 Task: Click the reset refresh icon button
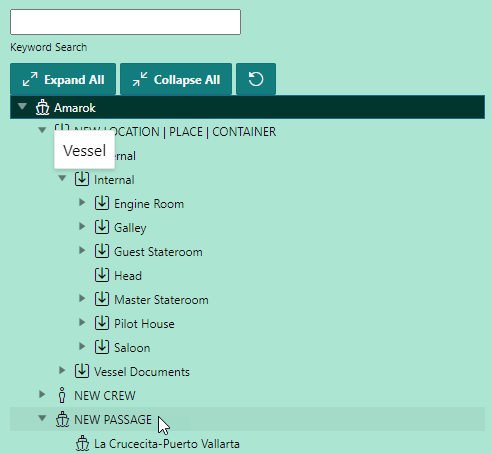click(x=256, y=79)
